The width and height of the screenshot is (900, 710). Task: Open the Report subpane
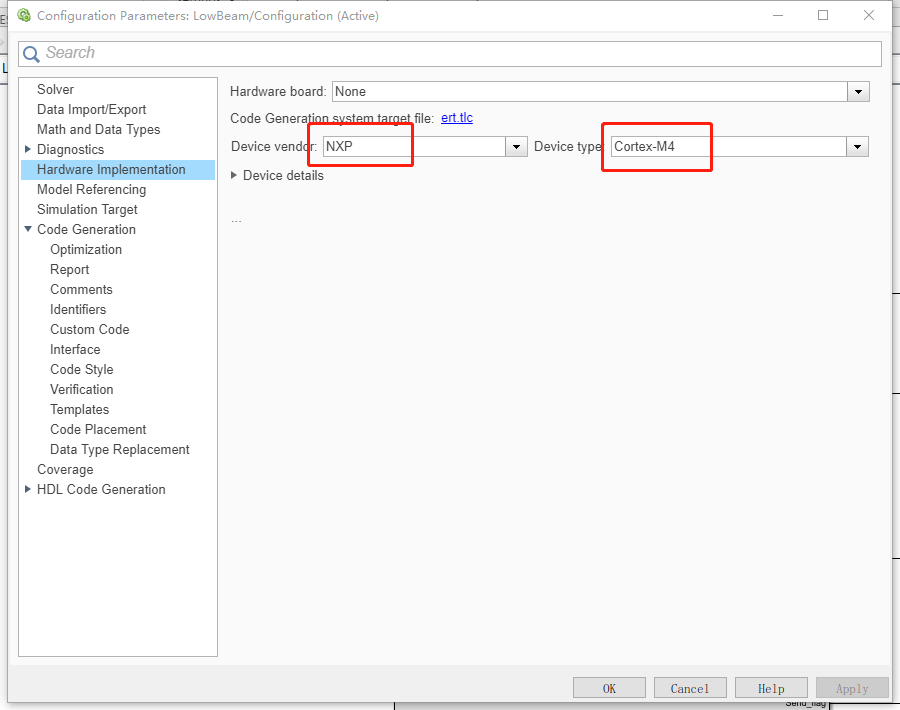pyautogui.click(x=69, y=270)
